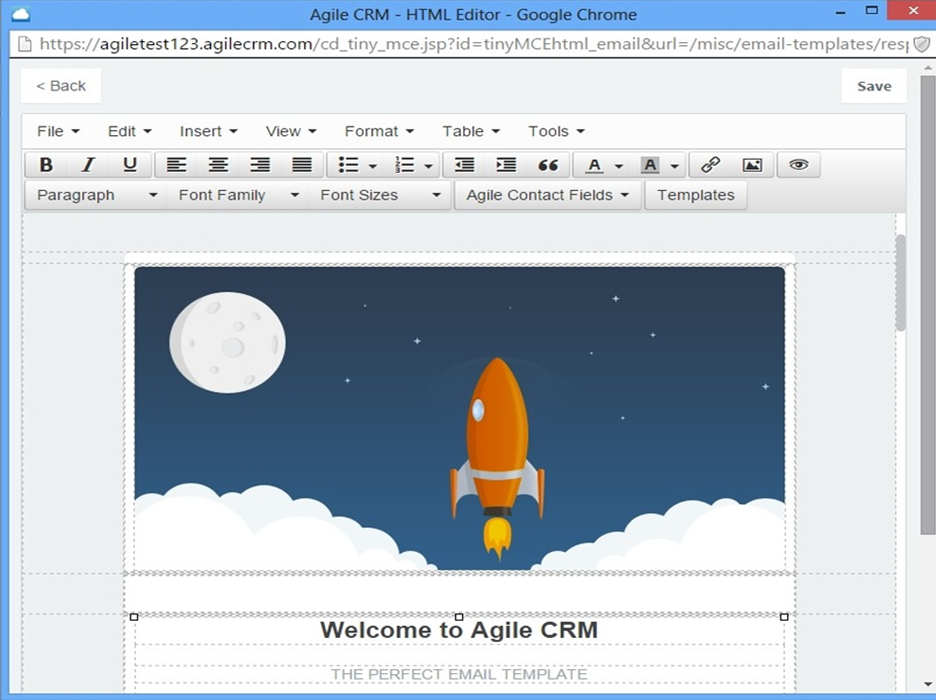Align text left
The height and width of the screenshot is (700, 936).
(176, 165)
